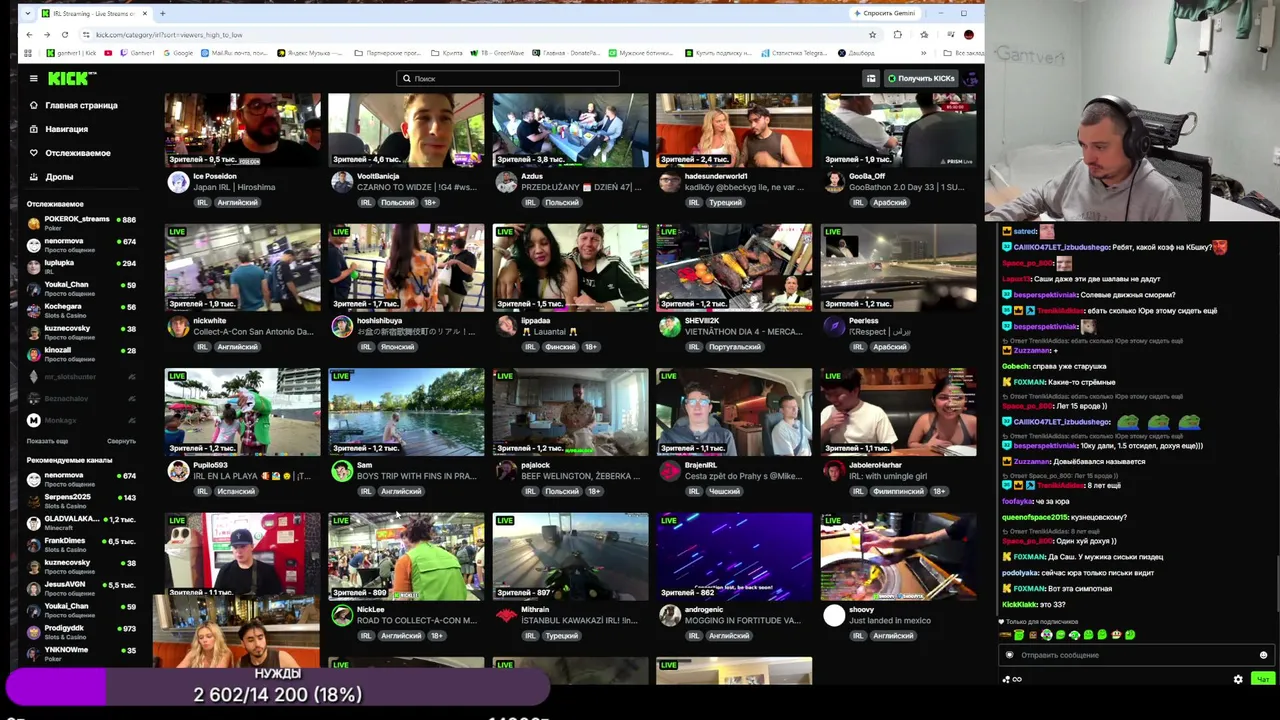1280x720 pixels.
Task: Open FrankDimes in recommended channels
Action: pos(82,544)
